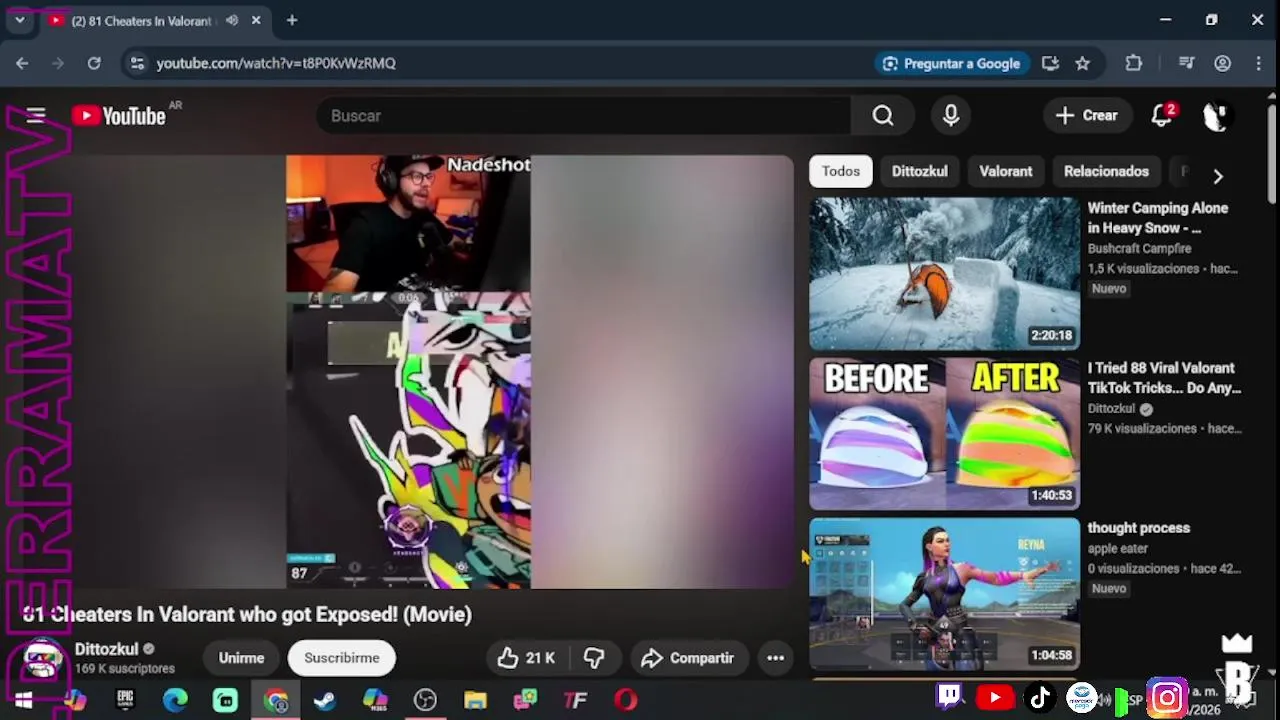This screenshot has width=1280, height=720.
Task: Open Epic Games from taskbar
Action: point(125,700)
